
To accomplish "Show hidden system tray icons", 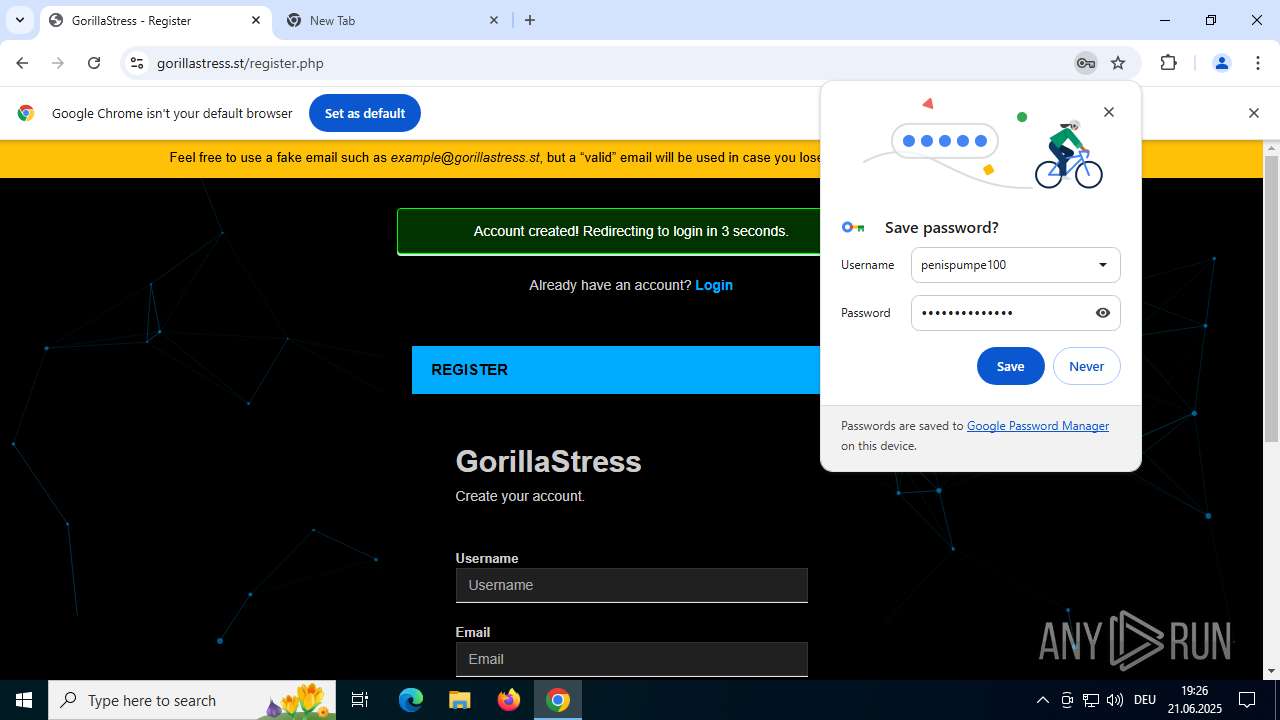I will tap(1042, 700).
